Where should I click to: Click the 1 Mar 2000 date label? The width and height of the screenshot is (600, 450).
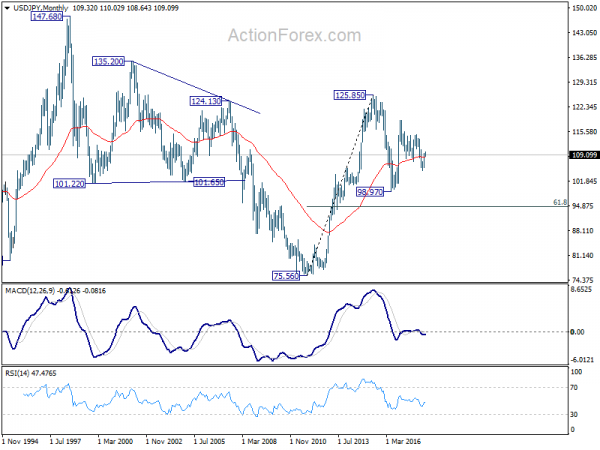pyautogui.click(x=115, y=441)
